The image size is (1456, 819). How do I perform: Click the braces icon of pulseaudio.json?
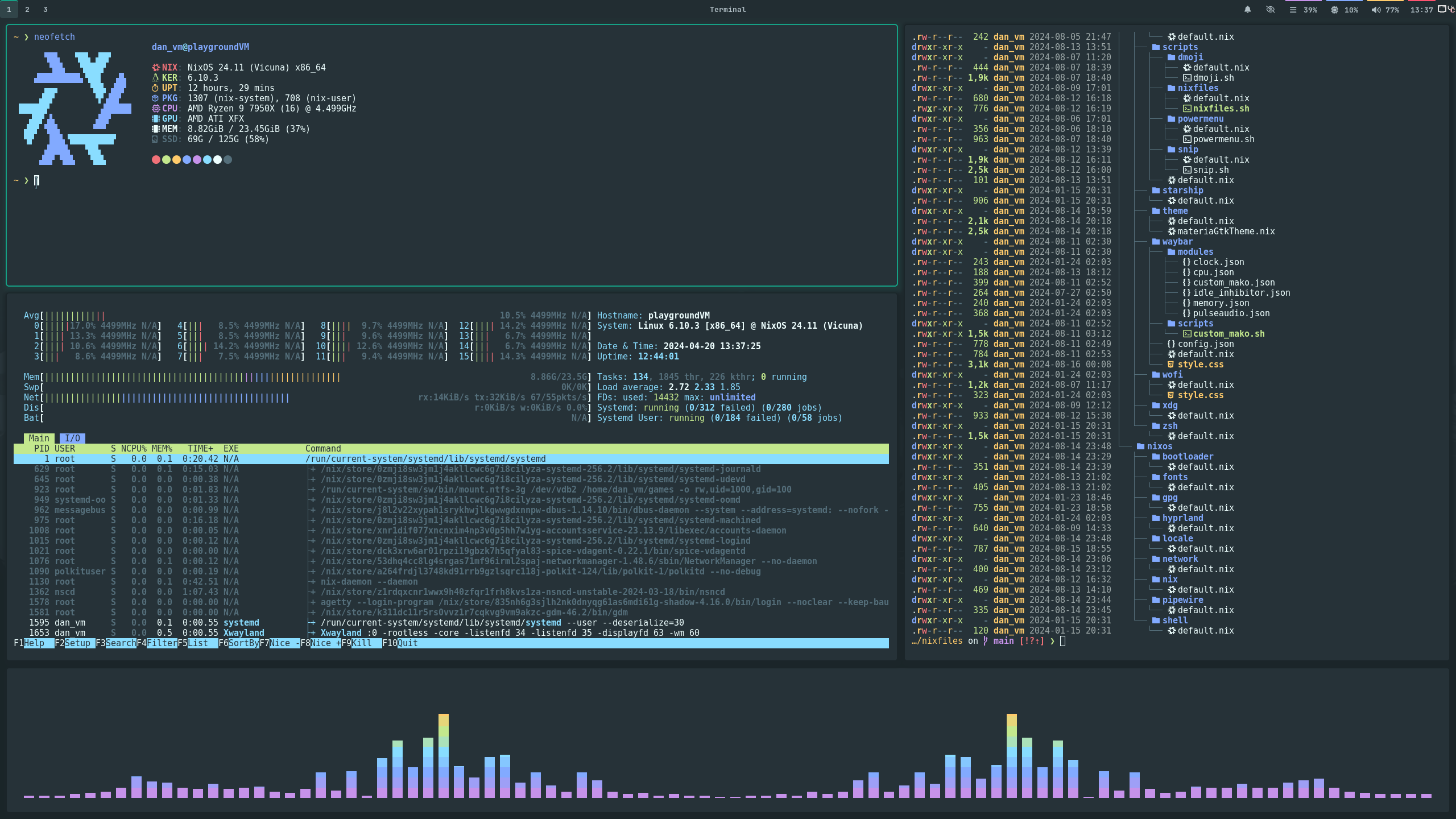click(1186, 313)
